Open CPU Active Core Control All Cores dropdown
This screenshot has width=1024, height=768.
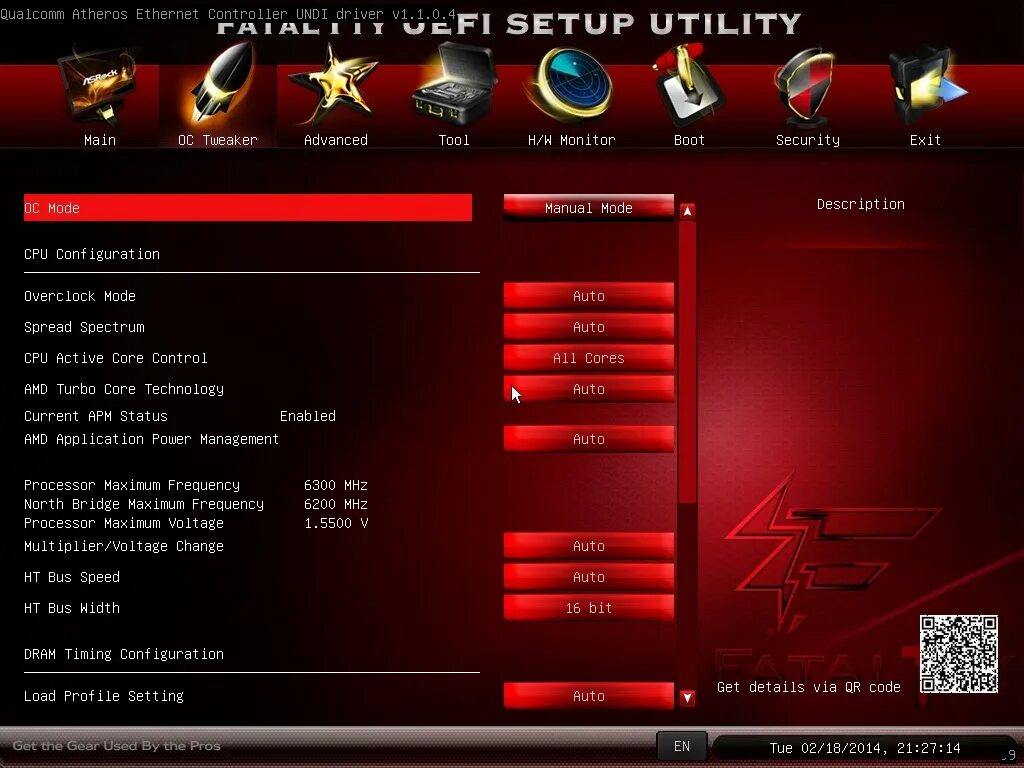pyautogui.click(x=588, y=358)
